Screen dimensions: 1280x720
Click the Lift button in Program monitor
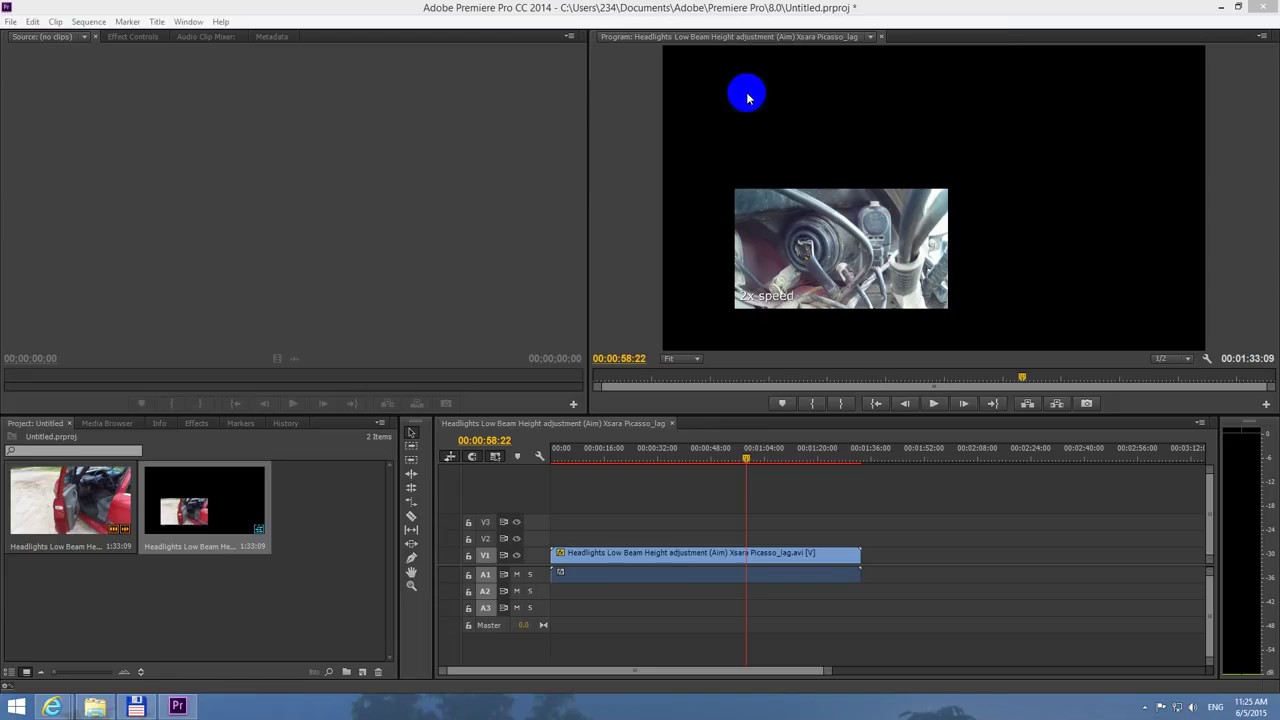(x=1027, y=403)
